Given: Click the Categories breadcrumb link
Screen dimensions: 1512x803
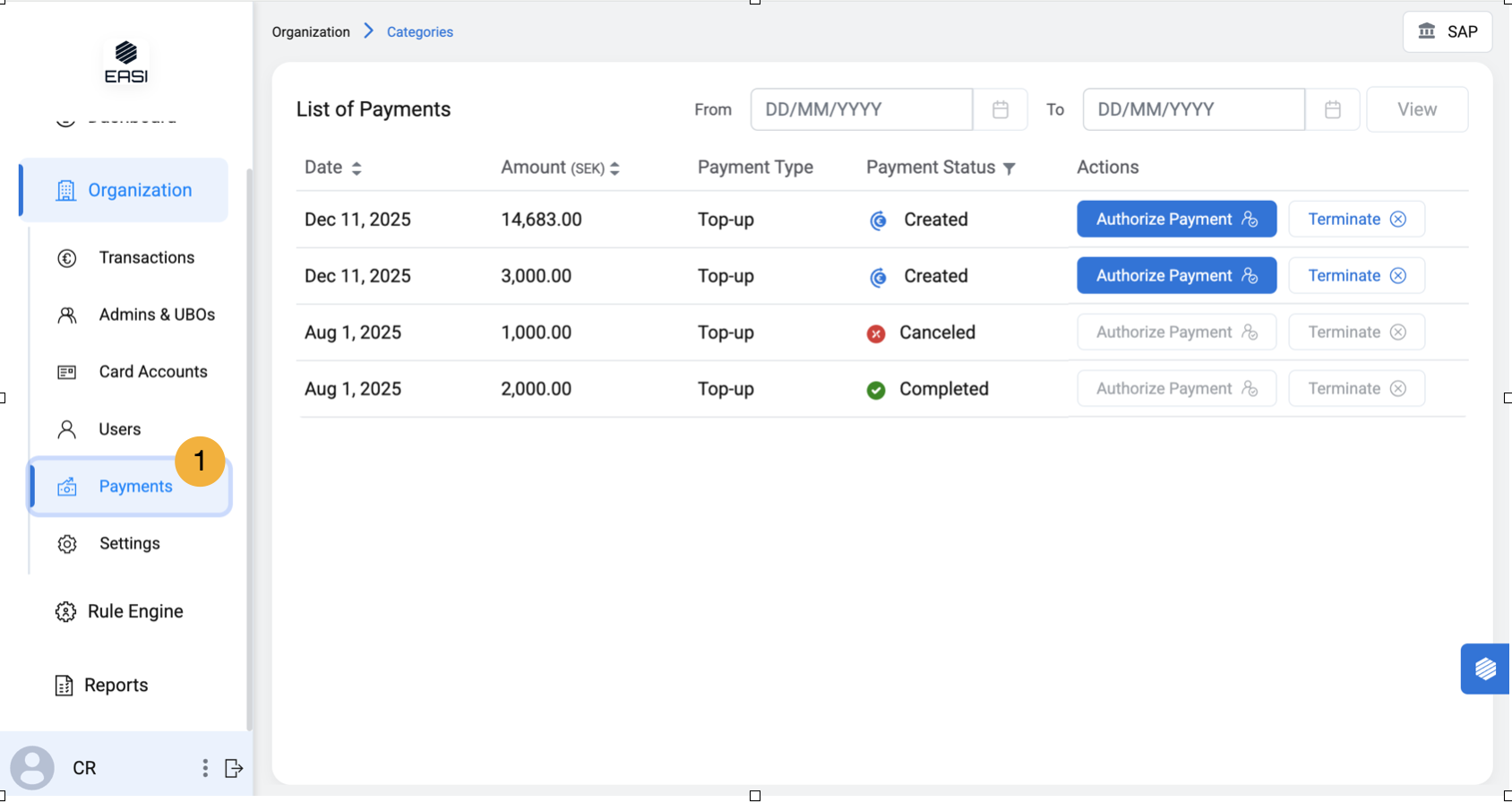Looking at the screenshot, I should point(419,32).
